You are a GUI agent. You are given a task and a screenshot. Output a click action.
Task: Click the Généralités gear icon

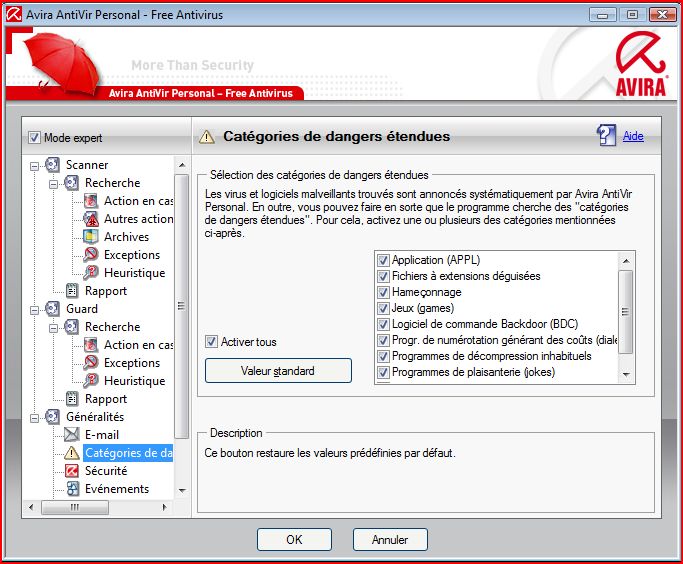point(52,416)
